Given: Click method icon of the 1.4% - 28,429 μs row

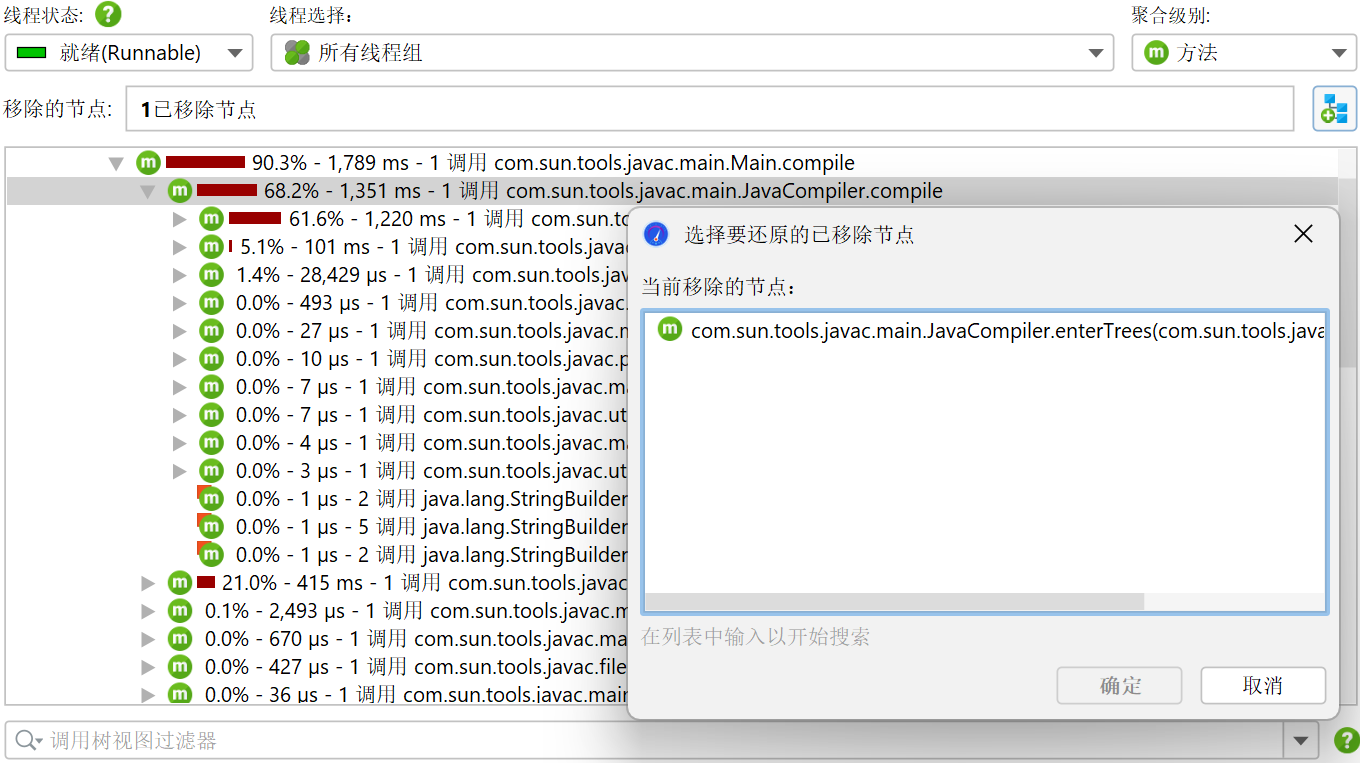Looking at the screenshot, I should 211,275.
